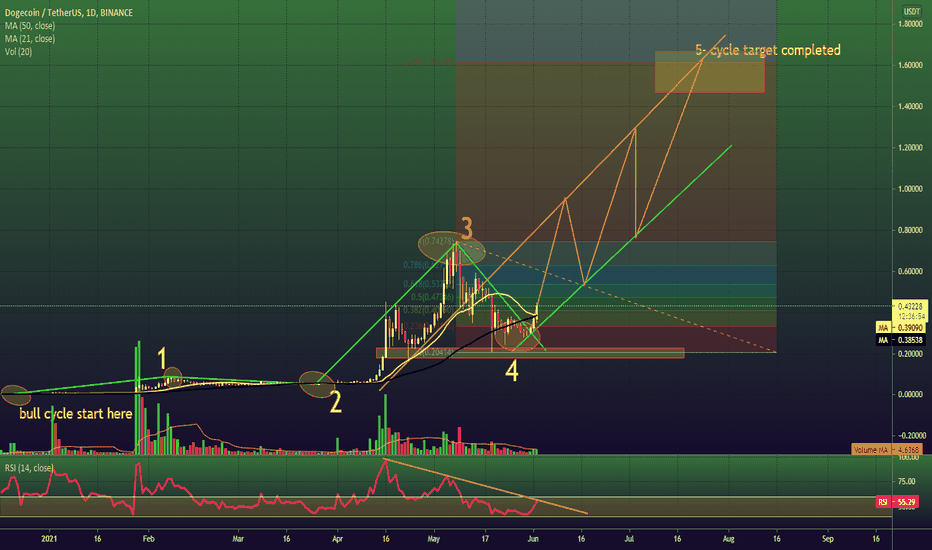Click the 1.20000 price scale label
Viewport: 932px width, 550px height.
(x=911, y=147)
